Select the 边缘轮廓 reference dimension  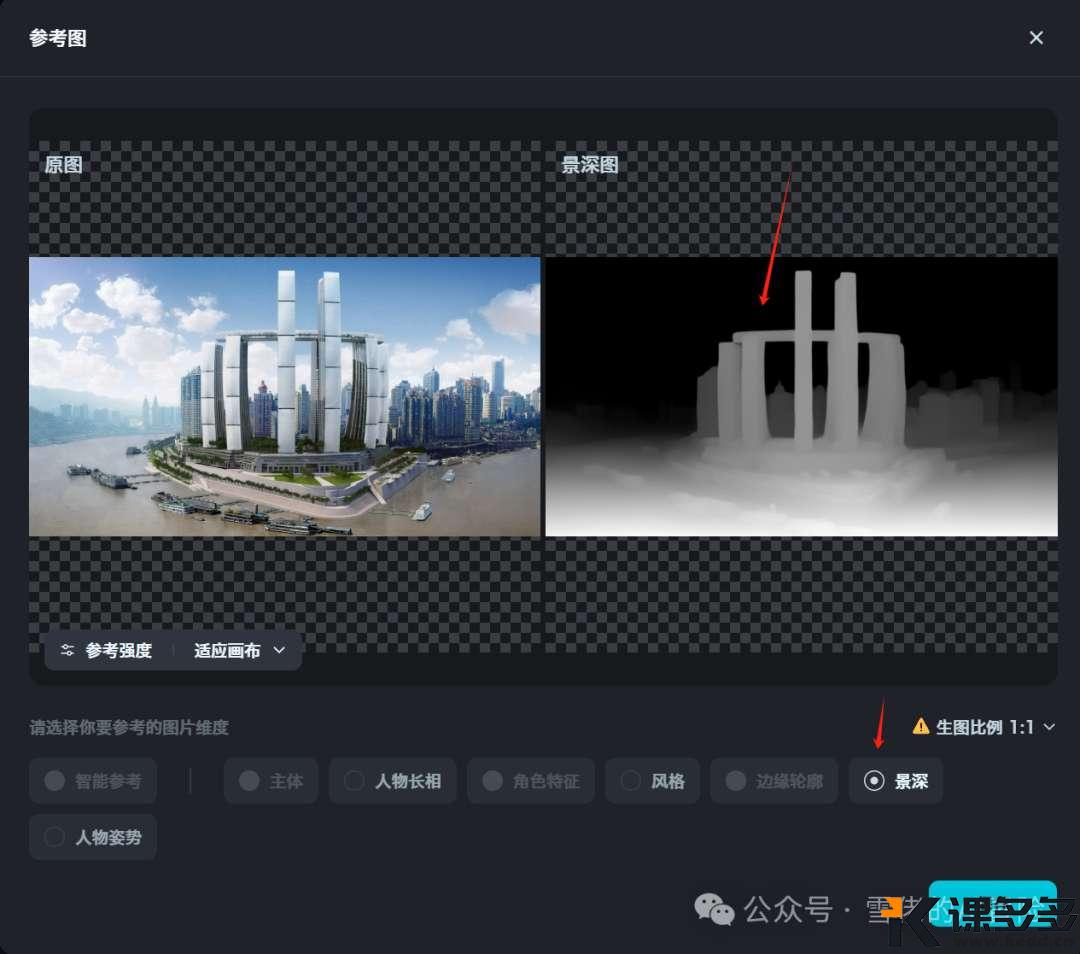pyautogui.click(x=773, y=781)
